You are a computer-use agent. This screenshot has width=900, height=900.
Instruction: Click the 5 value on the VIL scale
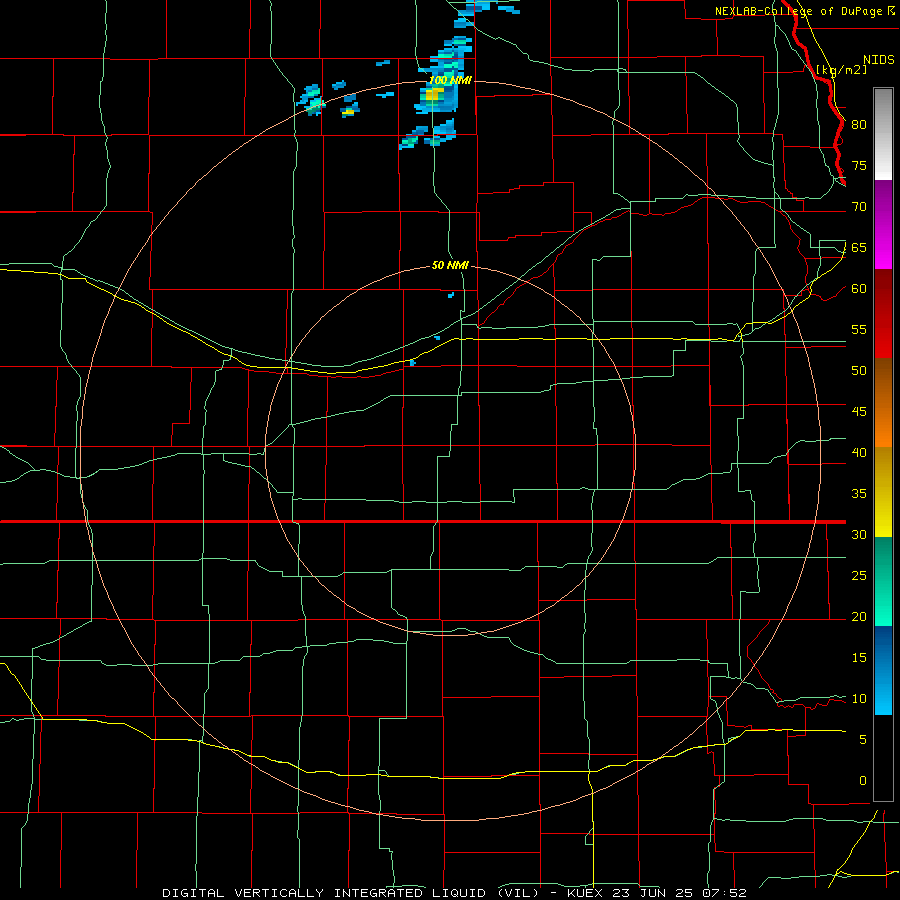pyautogui.click(x=863, y=739)
